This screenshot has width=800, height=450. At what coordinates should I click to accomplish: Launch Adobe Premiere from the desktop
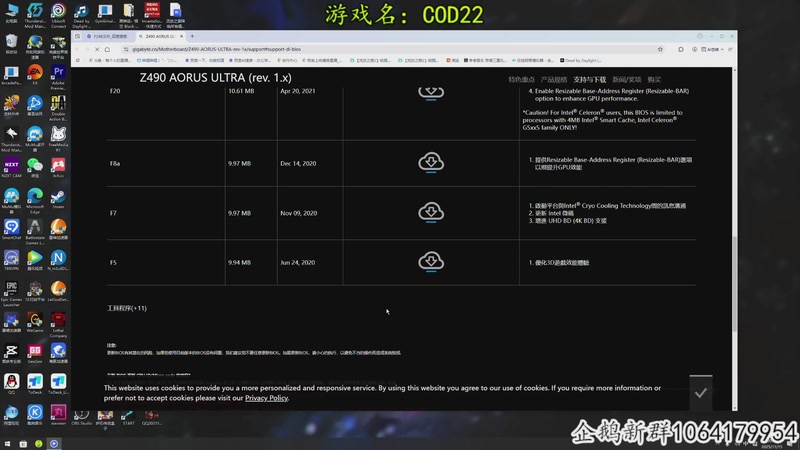(x=58, y=77)
